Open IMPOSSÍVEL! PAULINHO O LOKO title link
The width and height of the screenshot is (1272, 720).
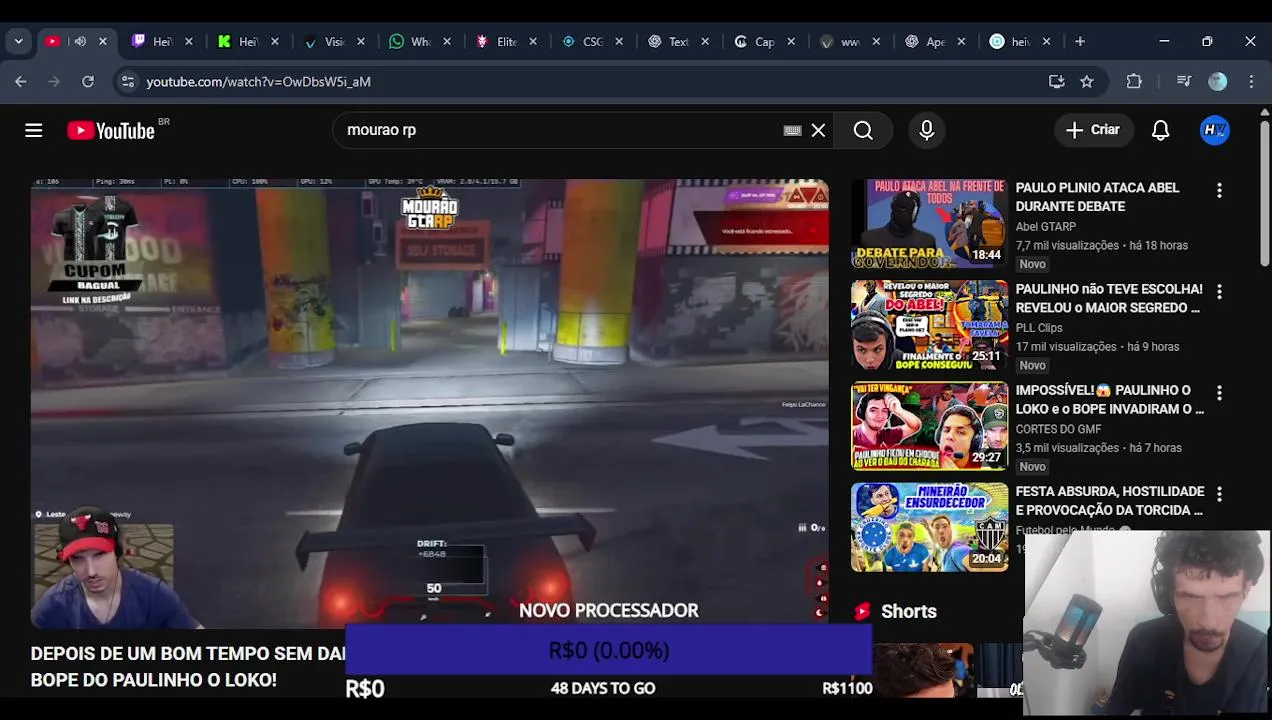click(1110, 399)
